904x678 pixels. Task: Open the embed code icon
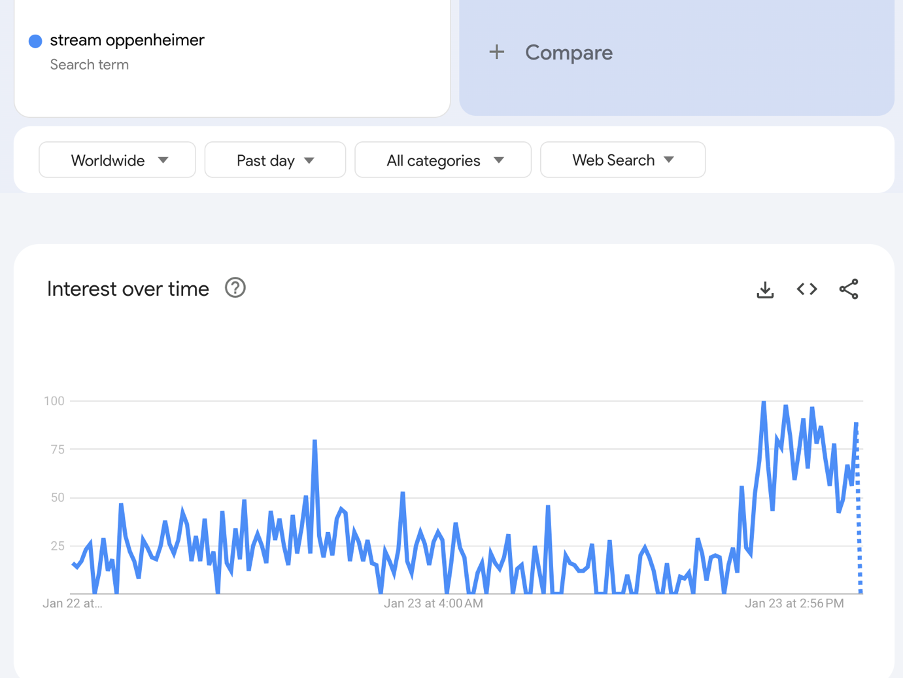[x=807, y=289]
